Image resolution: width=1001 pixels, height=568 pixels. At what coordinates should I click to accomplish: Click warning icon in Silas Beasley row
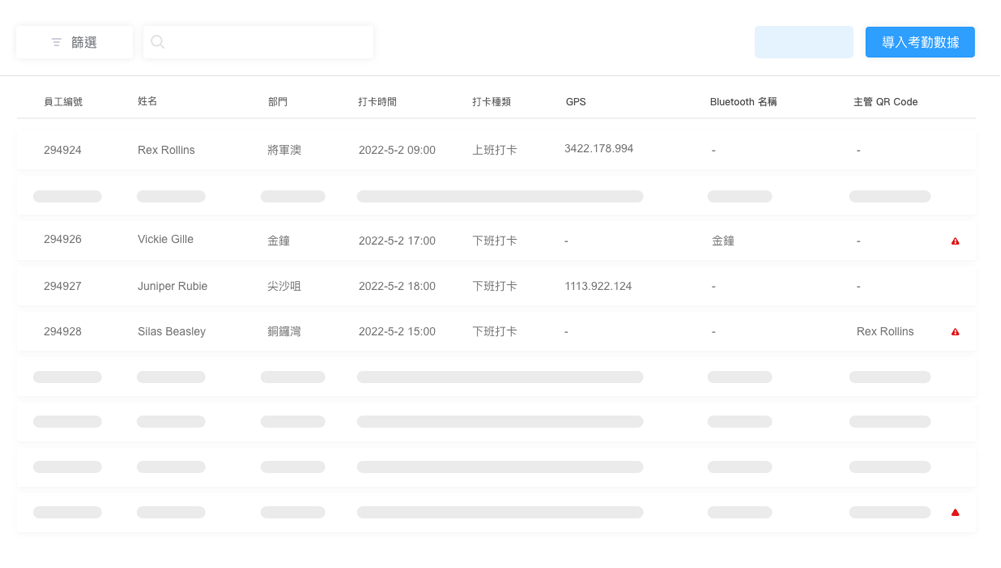pos(955,332)
